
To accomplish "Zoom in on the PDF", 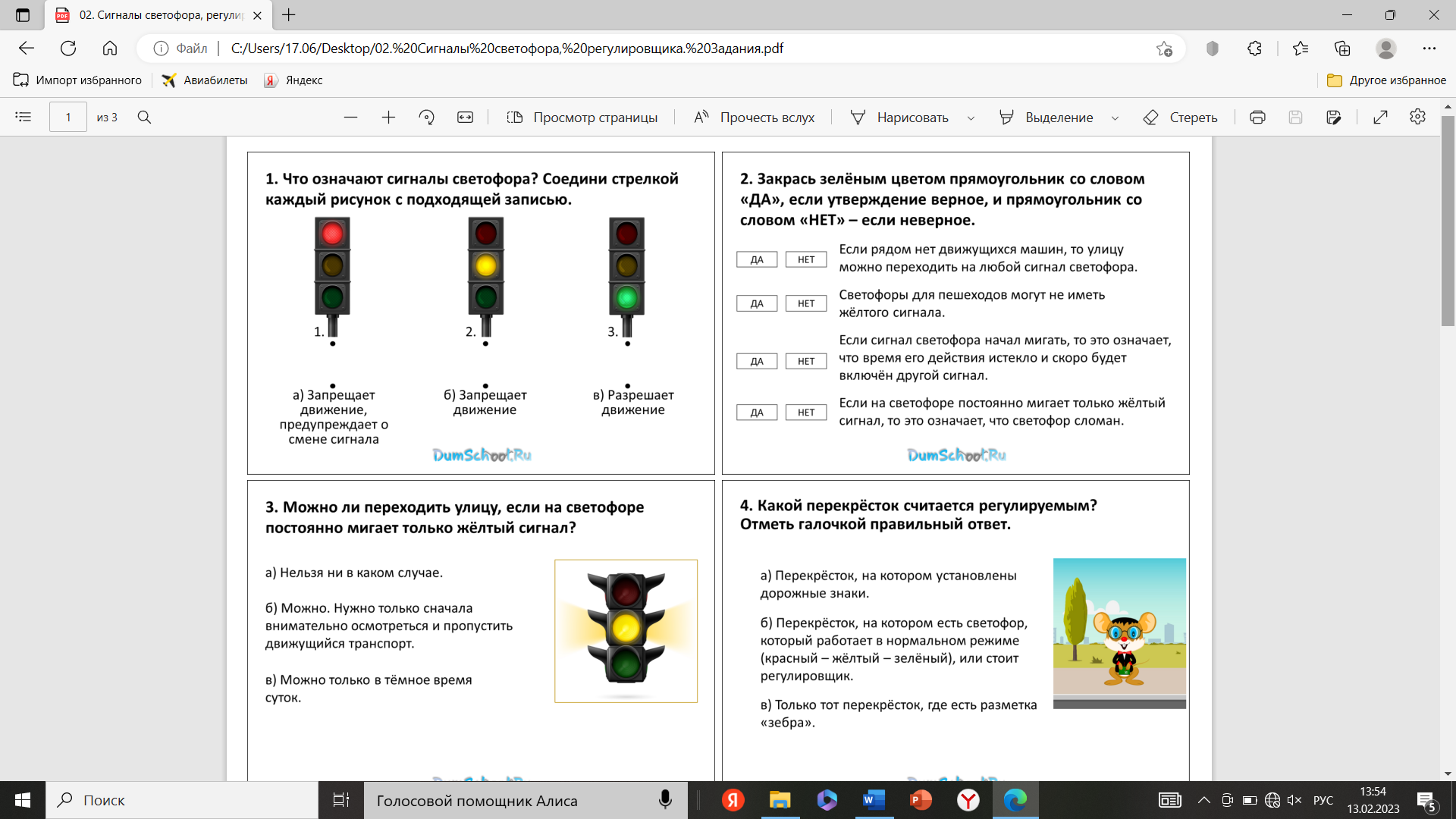I will (388, 117).
